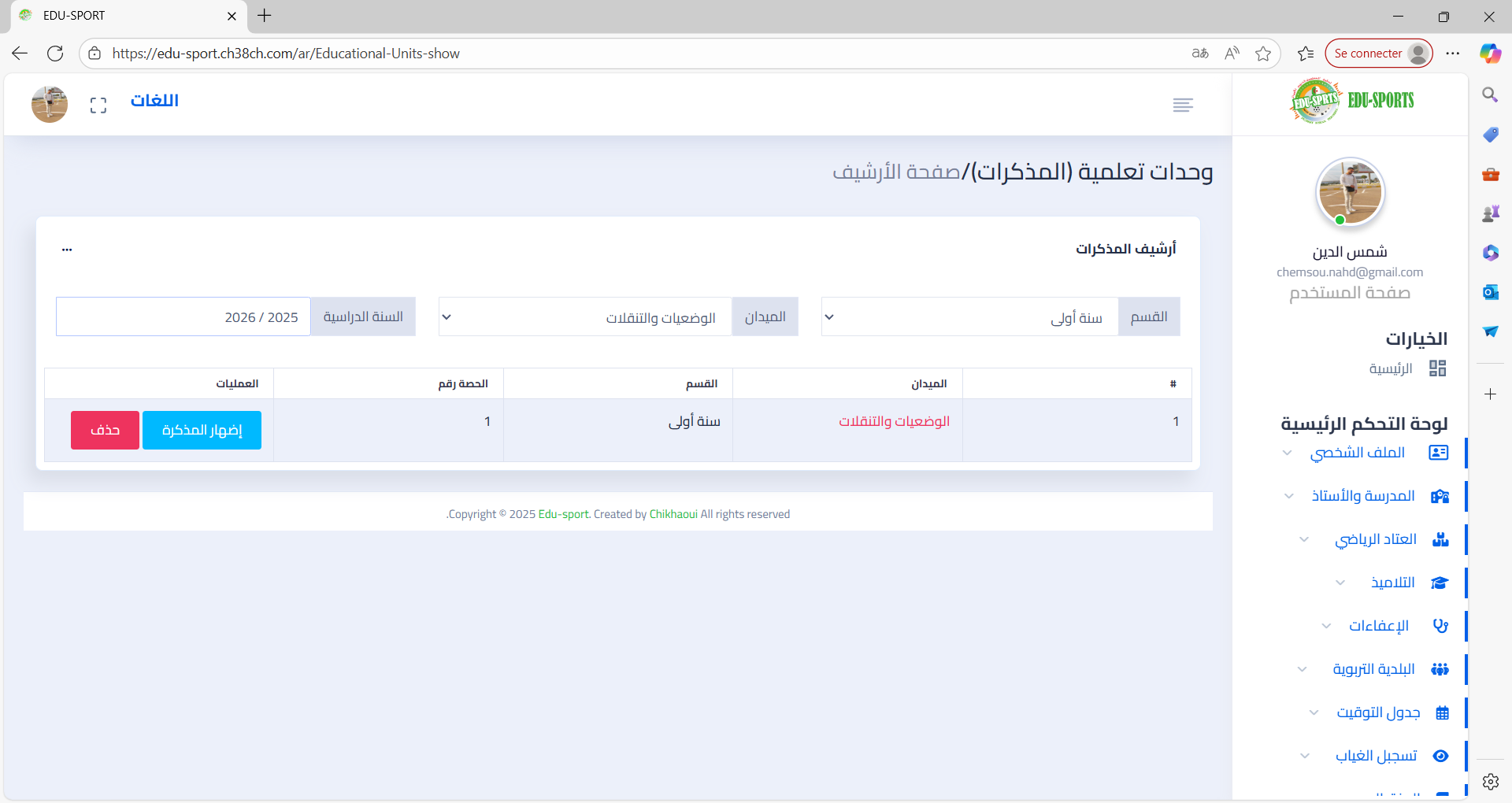
Task: Click the التلاميذ graduation cap icon
Action: [1440, 583]
